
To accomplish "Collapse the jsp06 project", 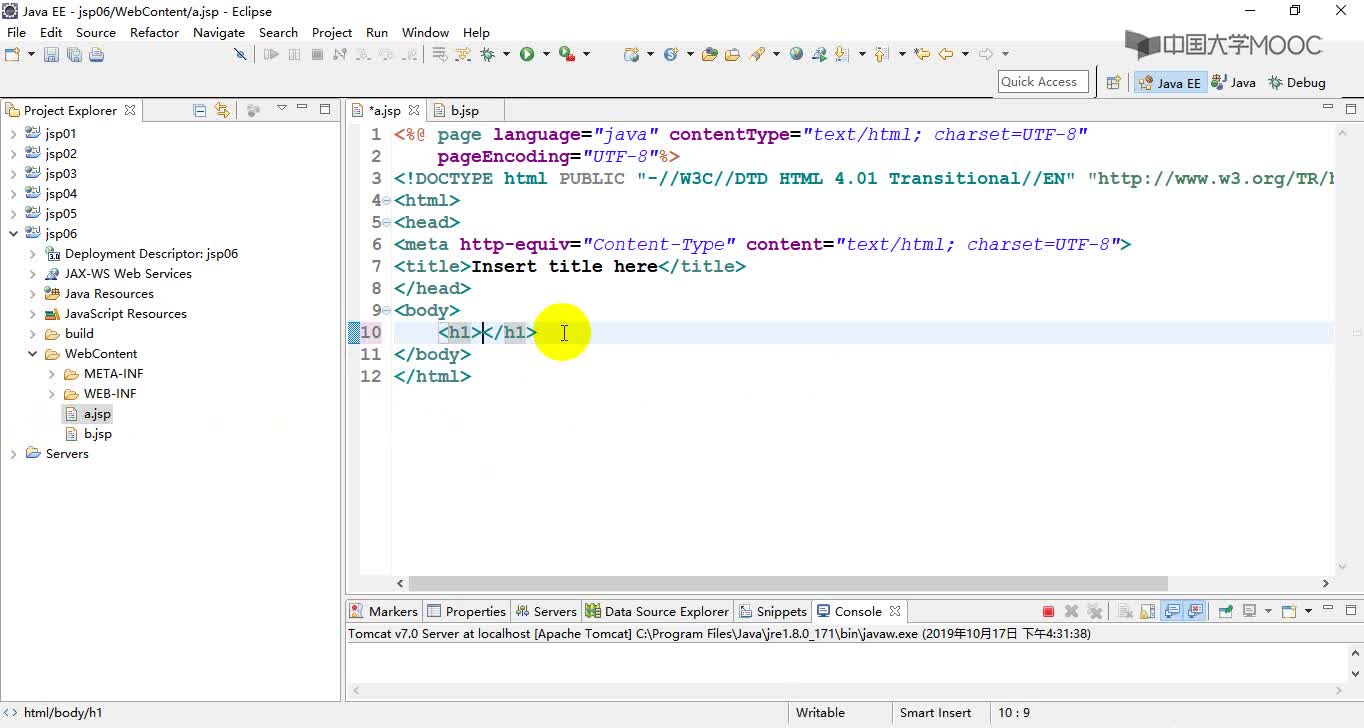I will 13,234.
